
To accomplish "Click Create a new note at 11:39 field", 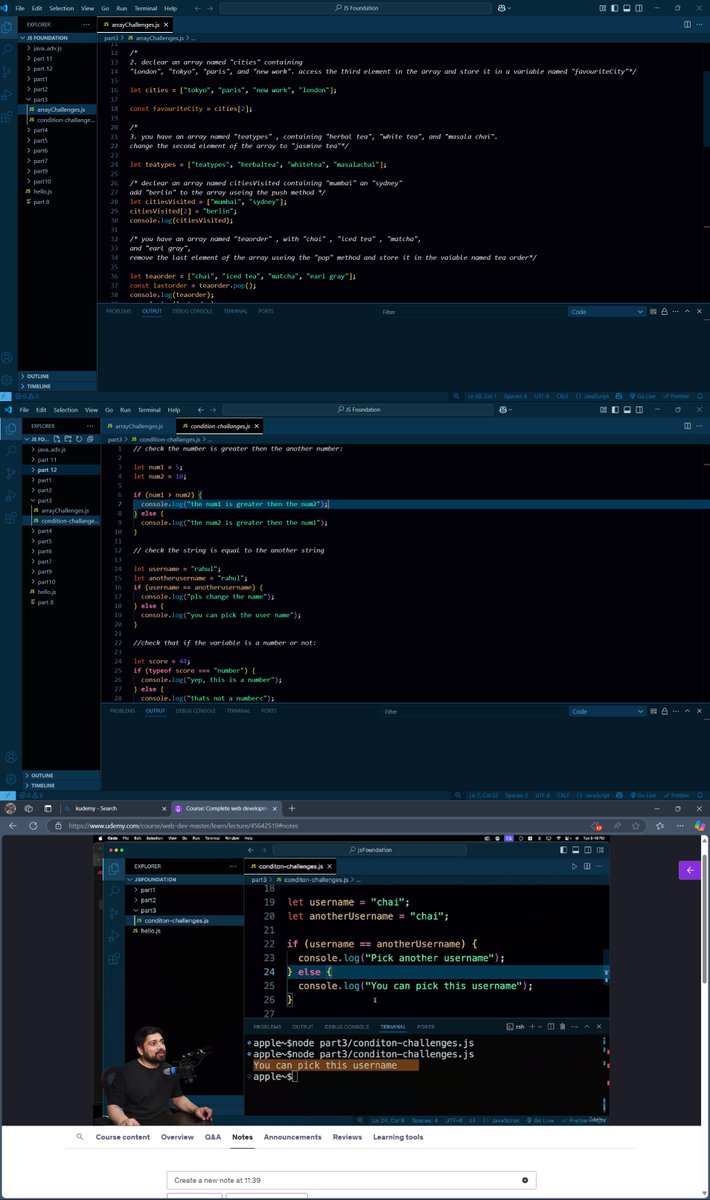I will pos(353,1180).
